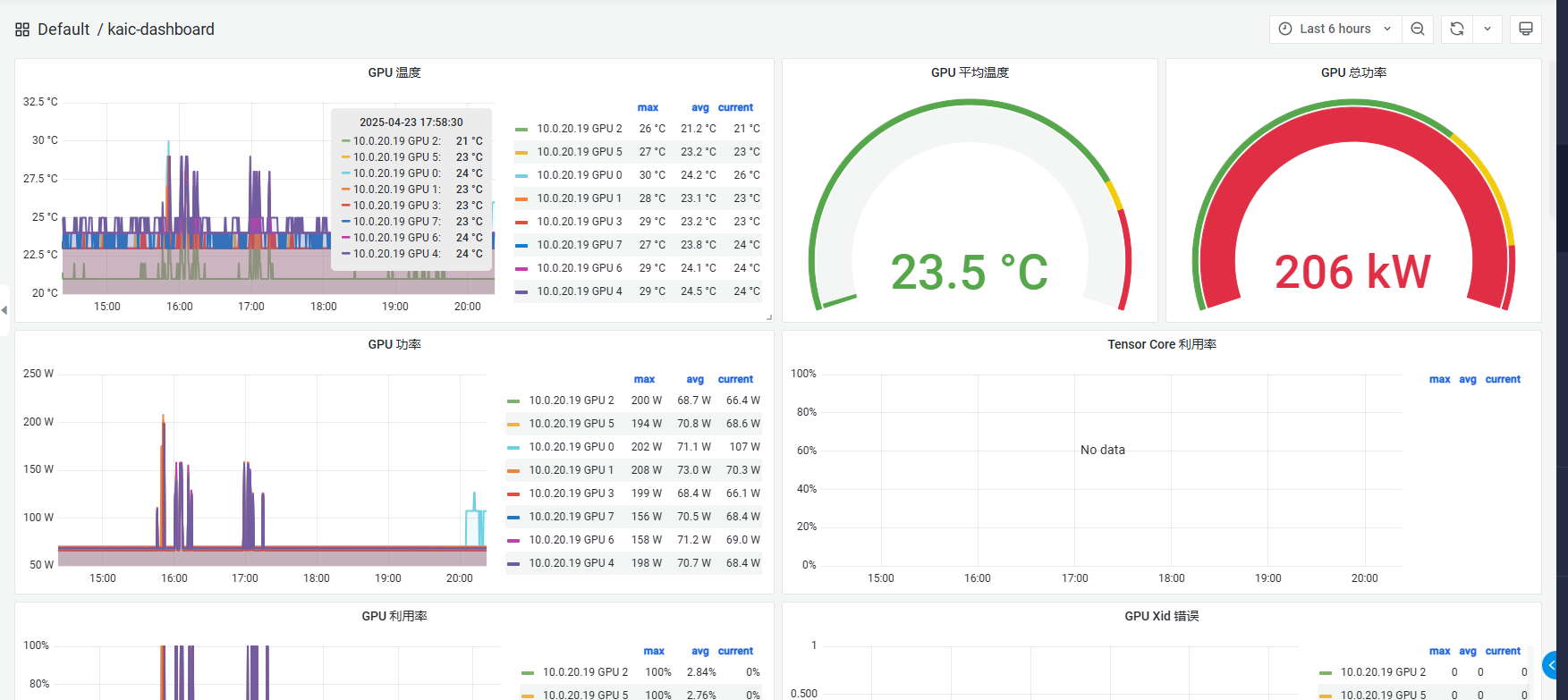The image size is (1568, 700).
Task: Click the 23.5 °C average temperature gauge
Action: 970,272
